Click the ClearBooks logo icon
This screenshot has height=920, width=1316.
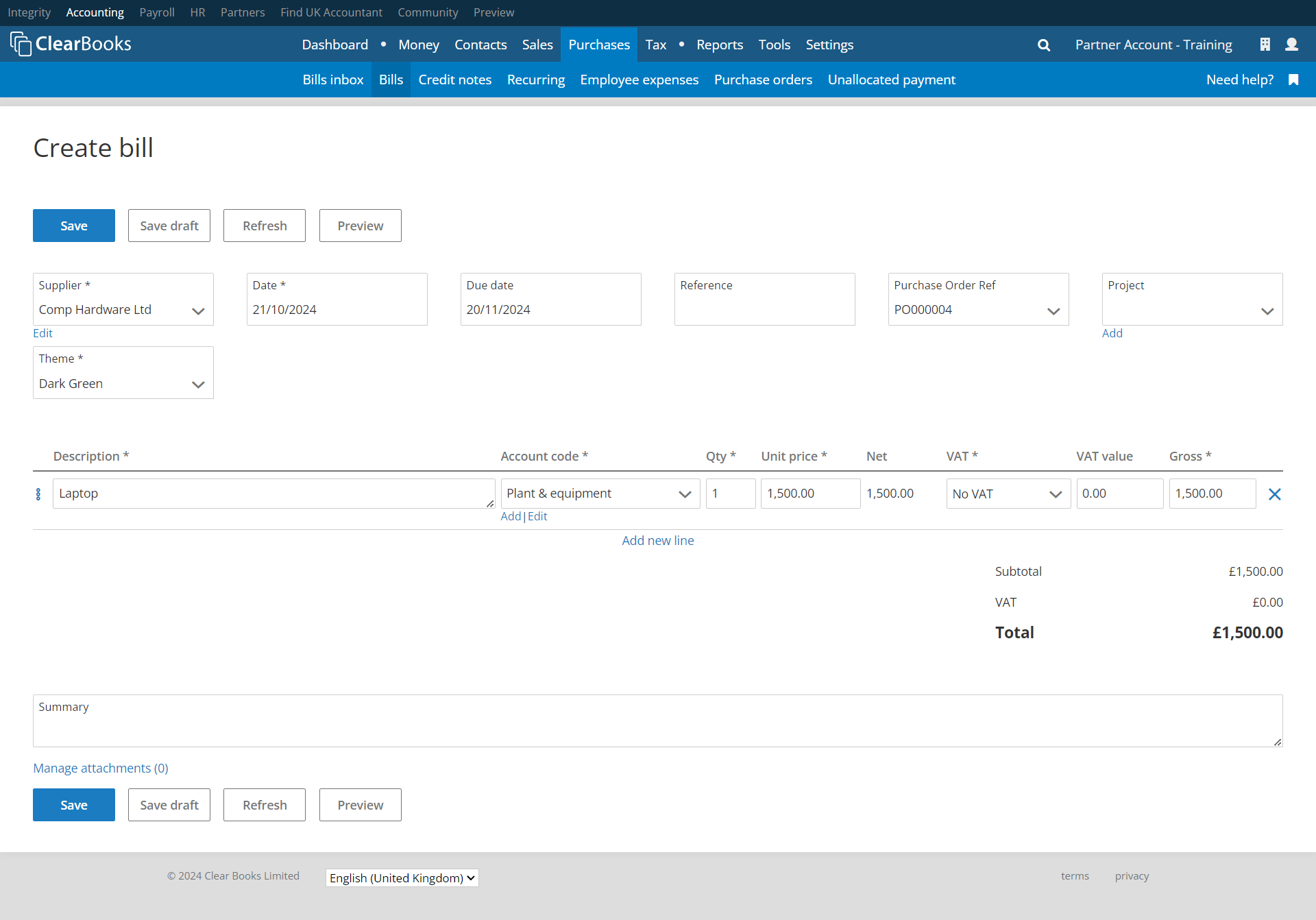pyautogui.click(x=21, y=44)
